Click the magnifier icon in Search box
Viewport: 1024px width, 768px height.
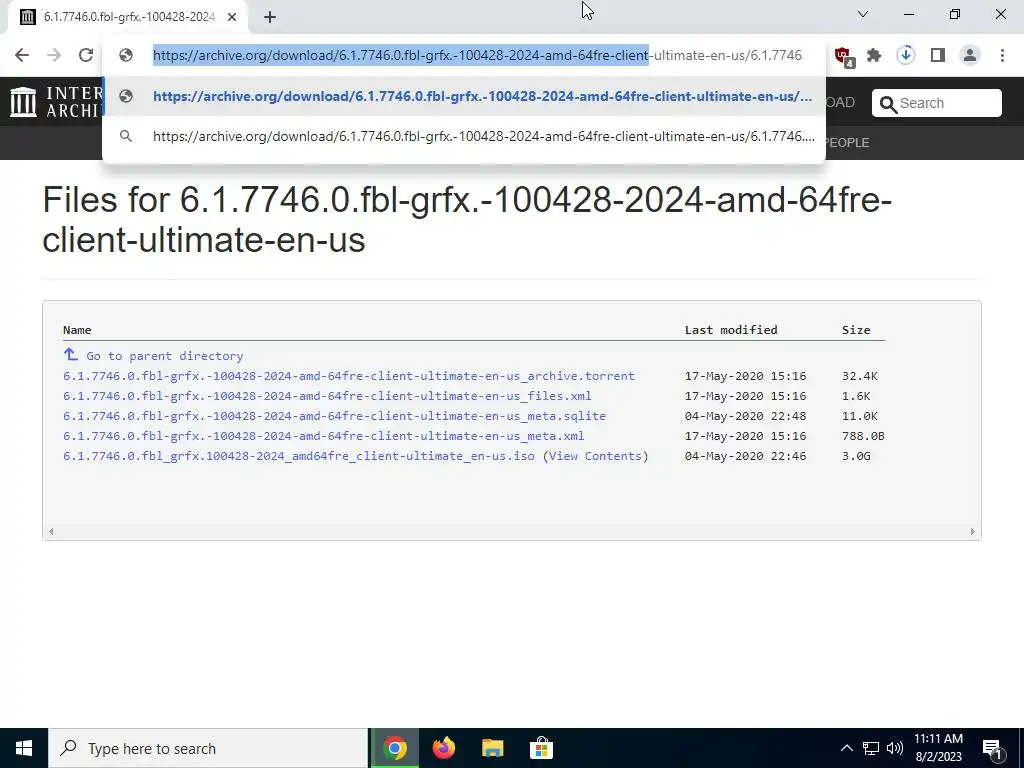(x=888, y=104)
